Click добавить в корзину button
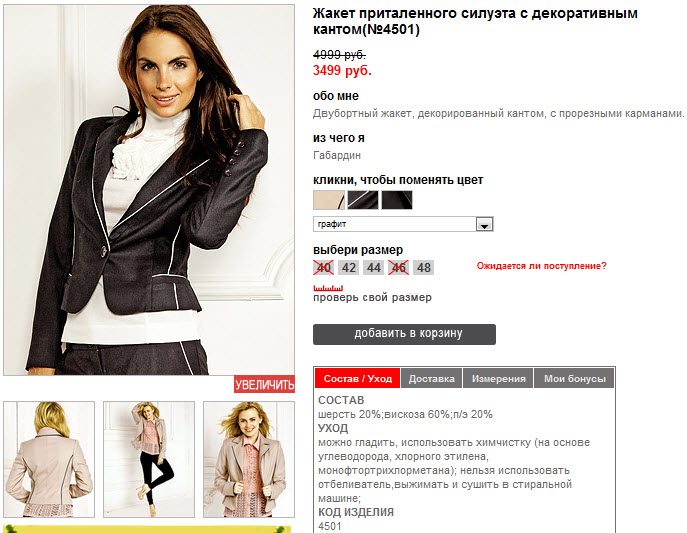Image resolution: width=687 pixels, height=533 pixels. click(404, 334)
